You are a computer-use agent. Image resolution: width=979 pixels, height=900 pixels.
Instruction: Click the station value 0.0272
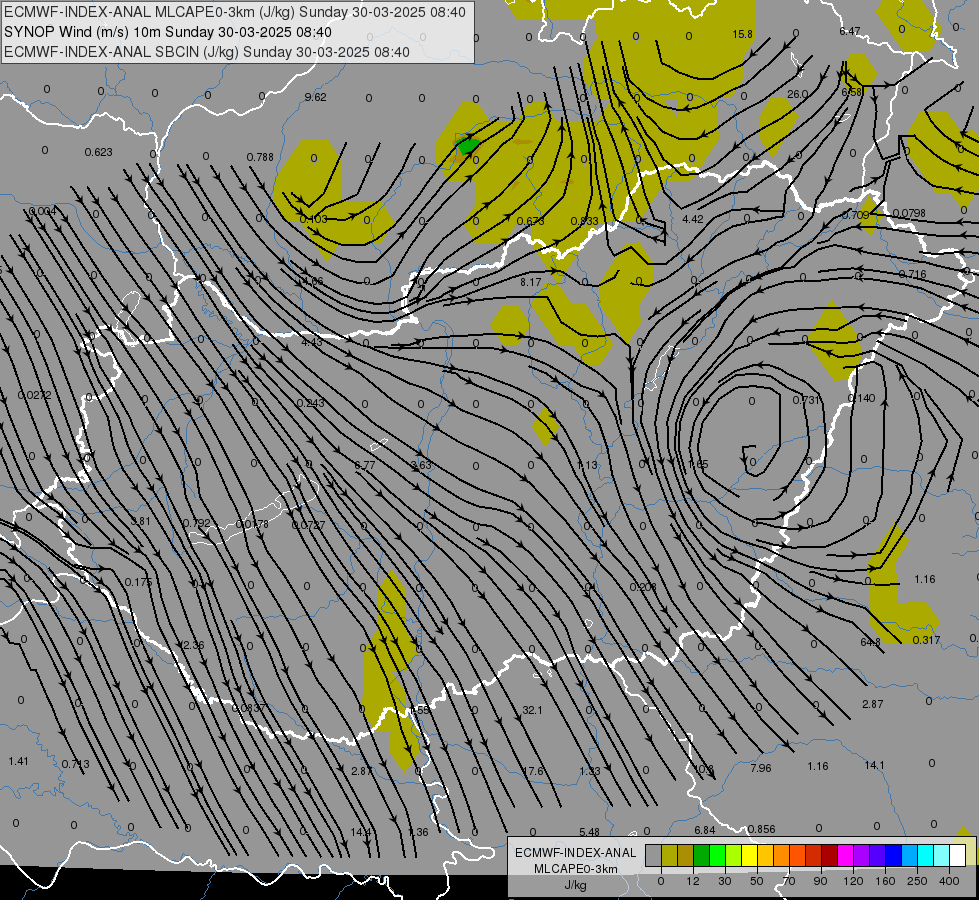[x=34, y=395]
